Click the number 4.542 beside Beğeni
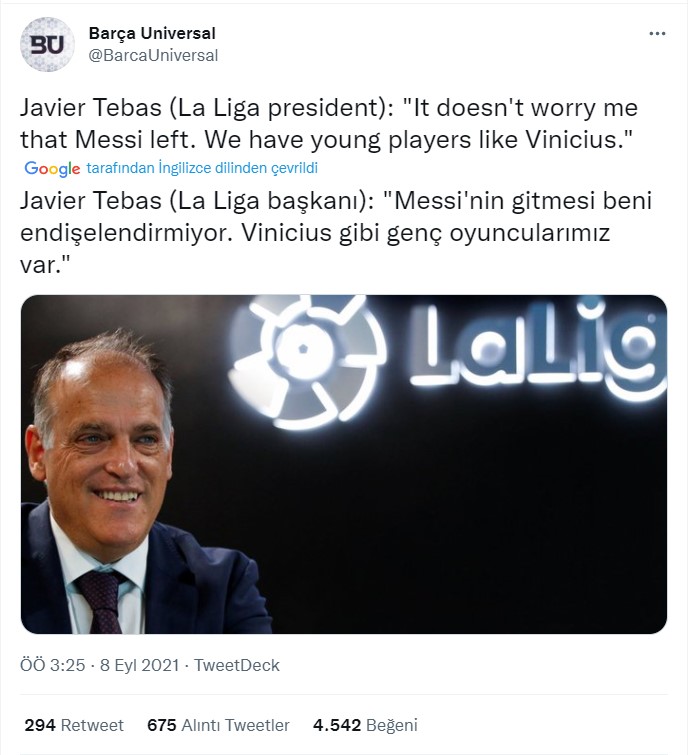This screenshot has height=755, width=693. 336,725
